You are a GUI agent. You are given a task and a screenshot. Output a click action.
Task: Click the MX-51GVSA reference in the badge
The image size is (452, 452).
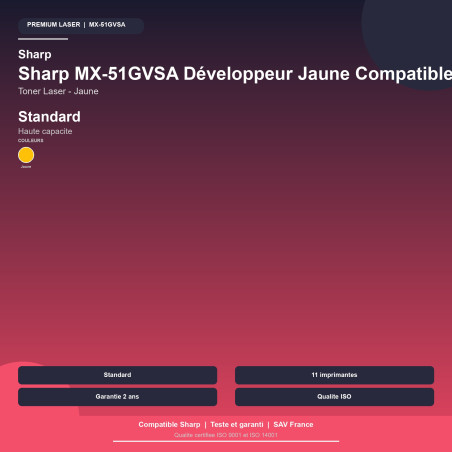[107, 25]
